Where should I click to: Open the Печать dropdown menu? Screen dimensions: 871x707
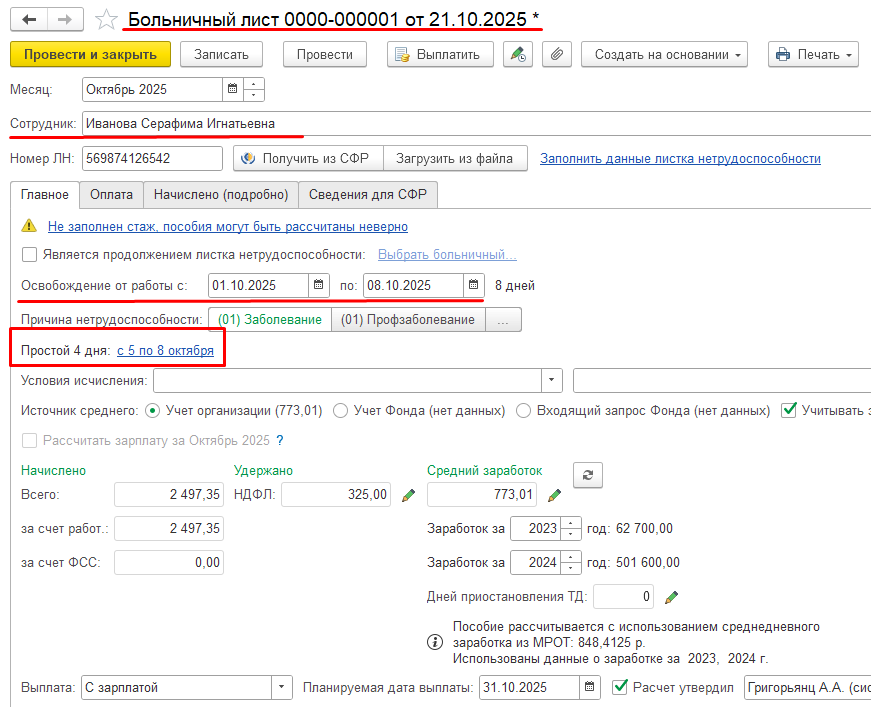coord(813,54)
